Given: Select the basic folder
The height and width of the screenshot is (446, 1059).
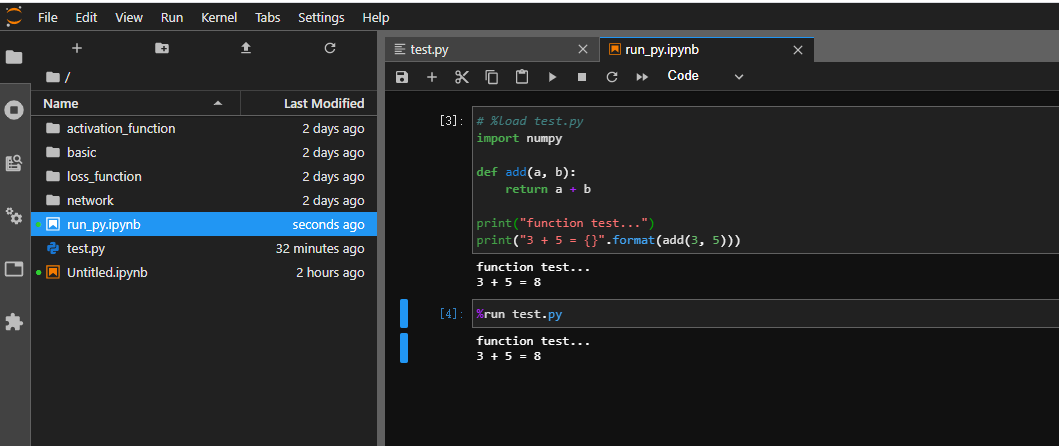Looking at the screenshot, I should click(204, 153).
